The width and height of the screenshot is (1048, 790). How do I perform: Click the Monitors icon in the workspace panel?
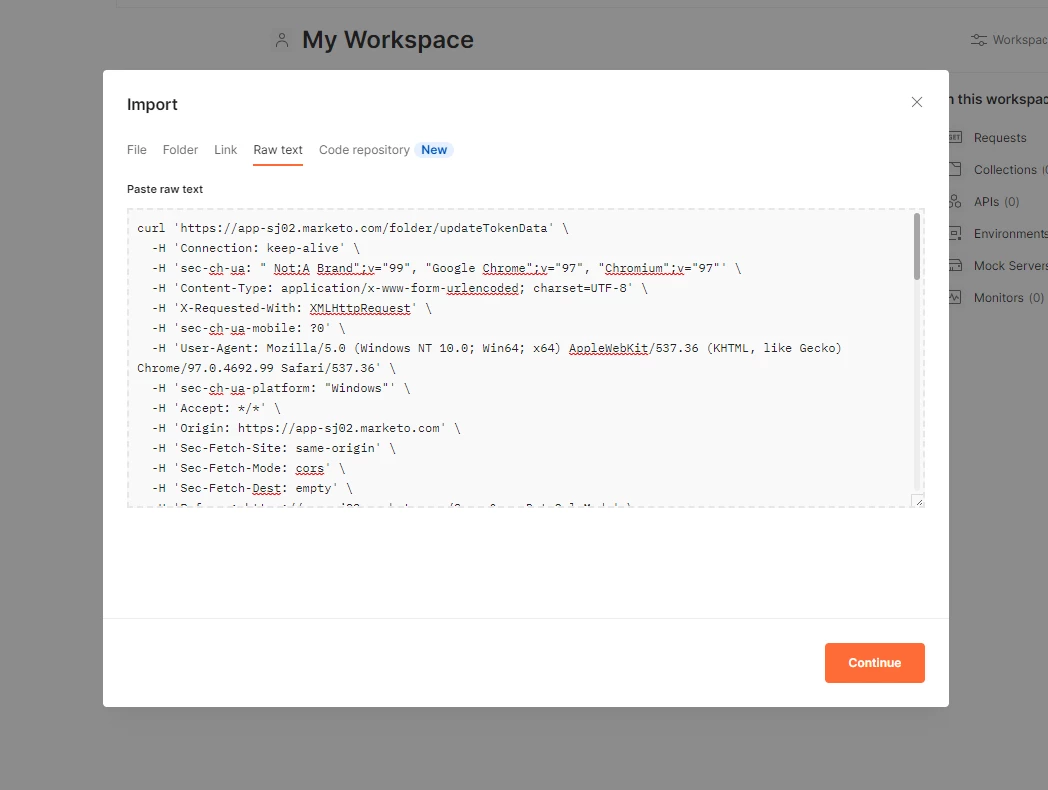click(954, 297)
